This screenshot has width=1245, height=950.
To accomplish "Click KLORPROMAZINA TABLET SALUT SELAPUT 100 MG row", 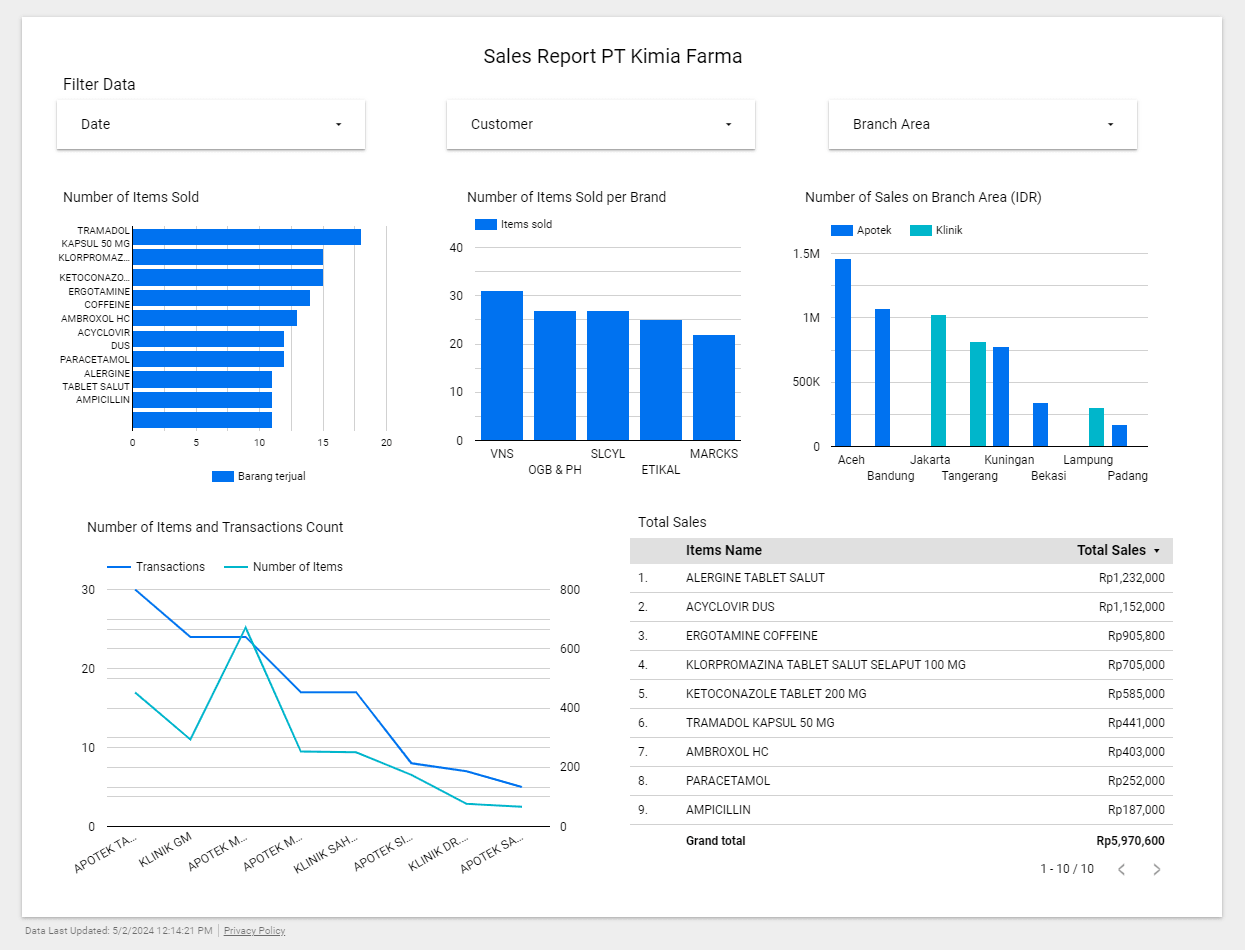I will (901, 665).
